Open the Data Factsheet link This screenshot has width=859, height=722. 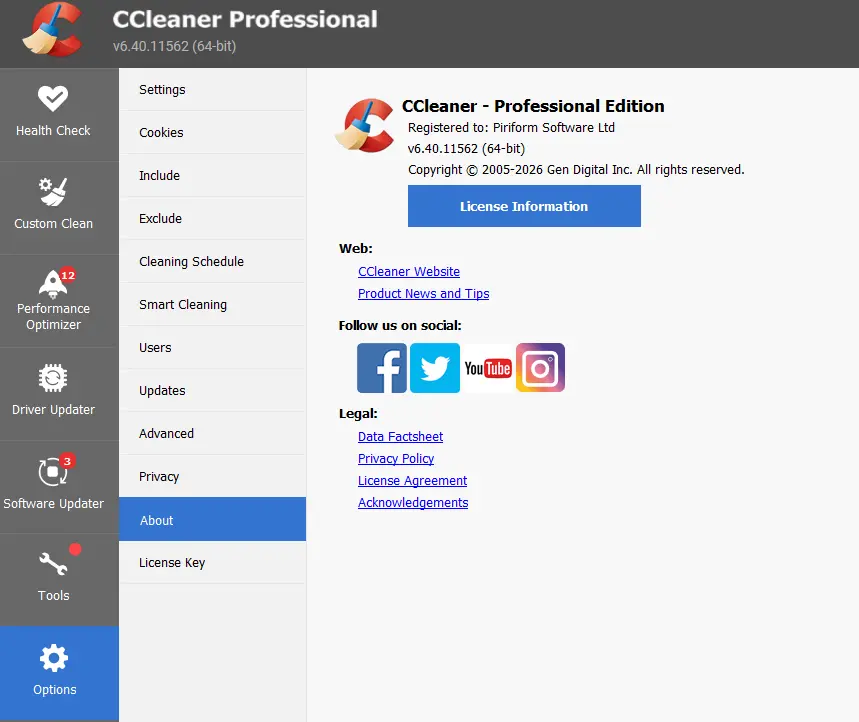tap(400, 437)
